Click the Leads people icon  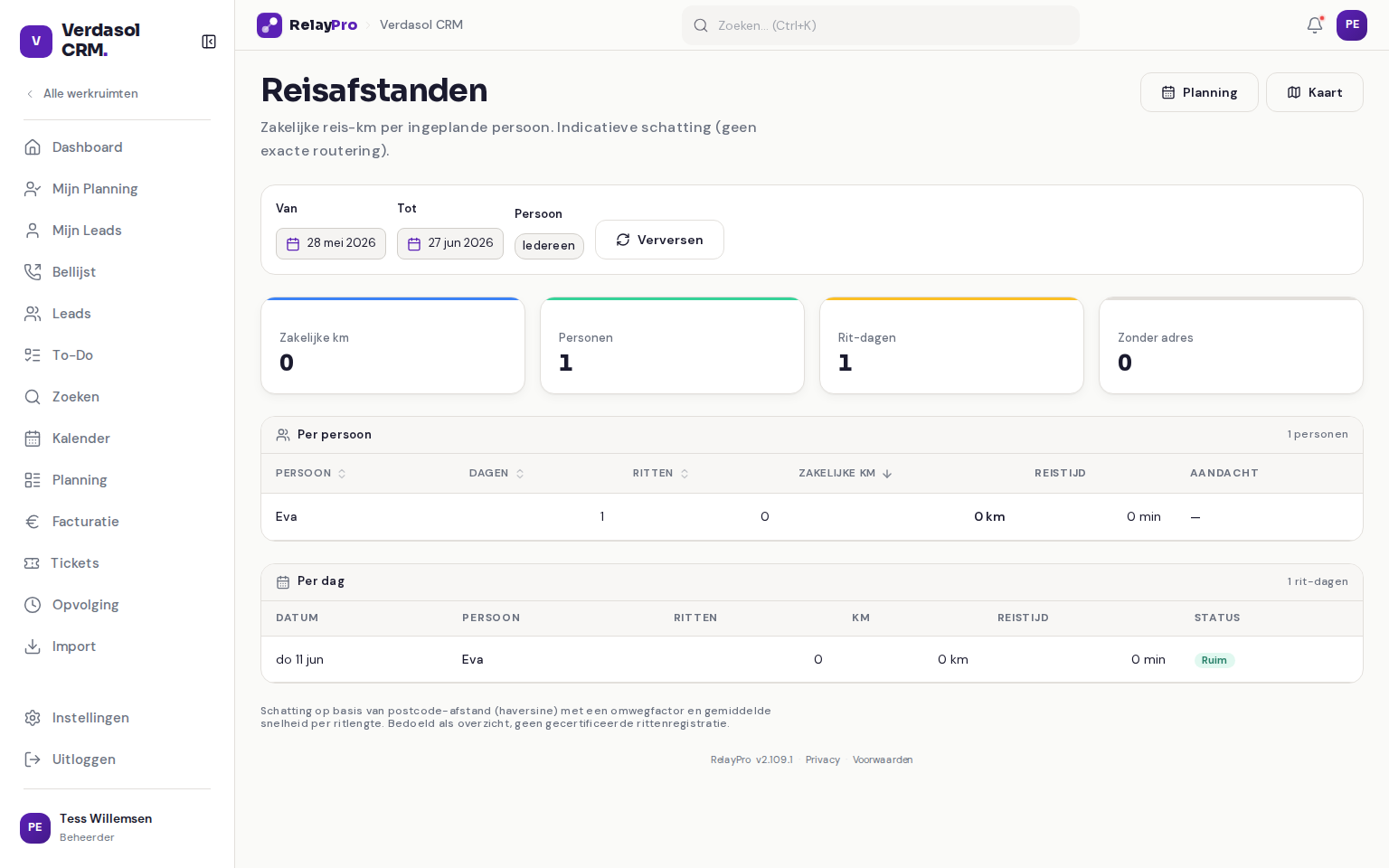pos(33,314)
